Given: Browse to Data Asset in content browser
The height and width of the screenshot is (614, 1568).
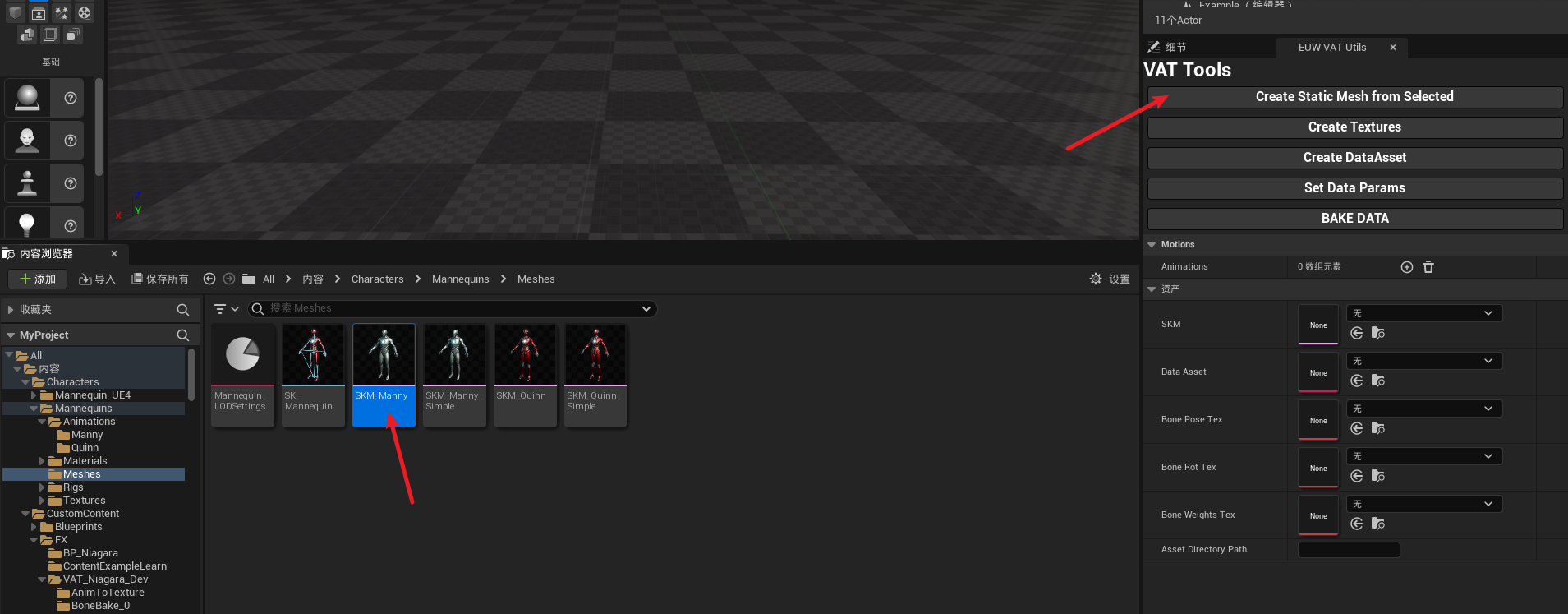Looking at the screenshot, I should coord(1378,381).
